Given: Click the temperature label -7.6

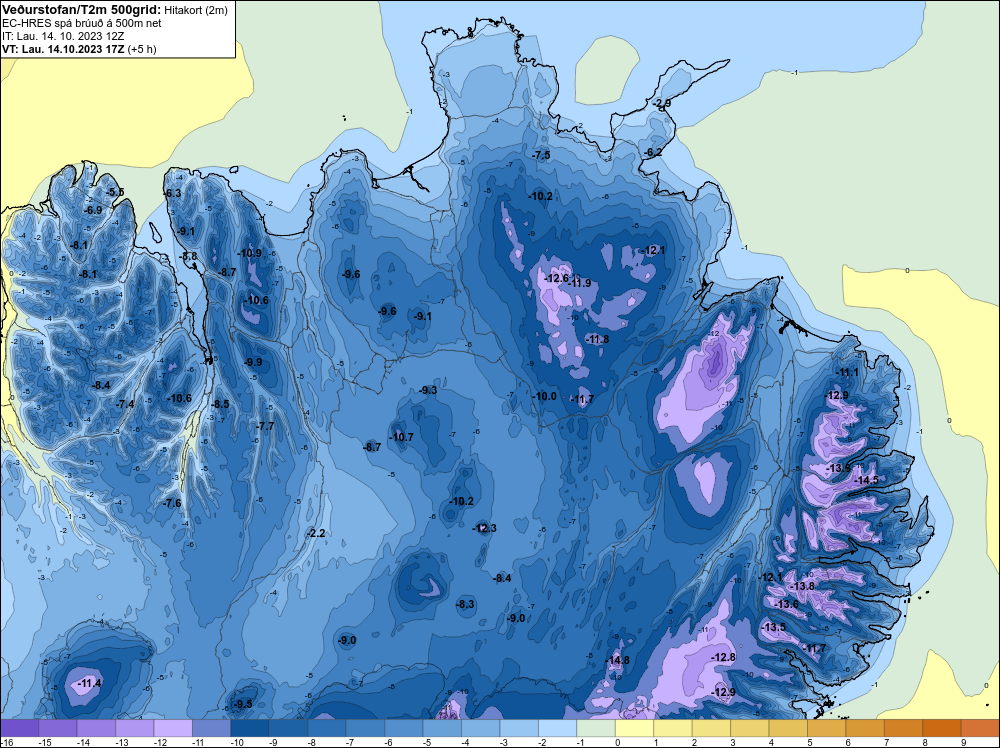Looking at the screenshot, I should [x=172, y=503].
